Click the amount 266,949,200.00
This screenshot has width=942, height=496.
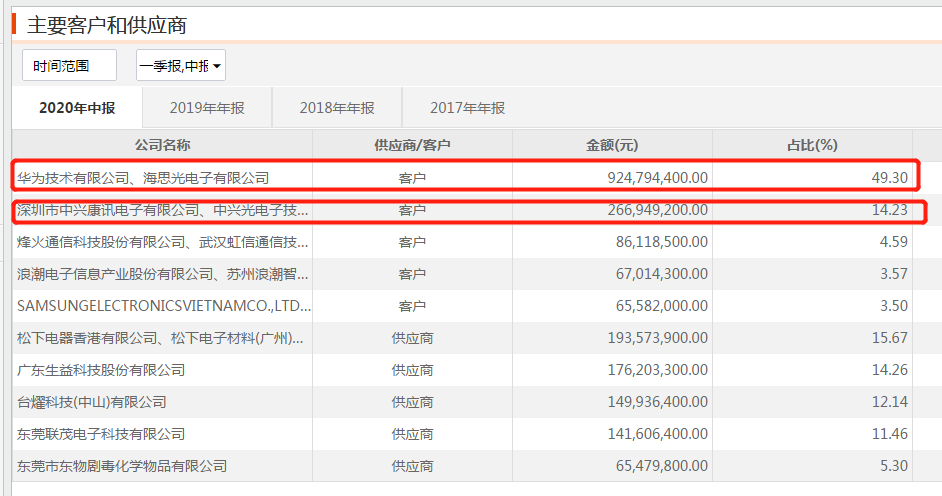tap(657, 210)
